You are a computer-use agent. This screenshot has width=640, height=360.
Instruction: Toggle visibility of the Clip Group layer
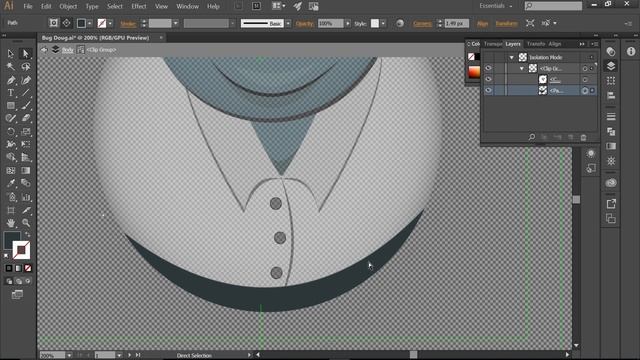(x=488, y=68)
